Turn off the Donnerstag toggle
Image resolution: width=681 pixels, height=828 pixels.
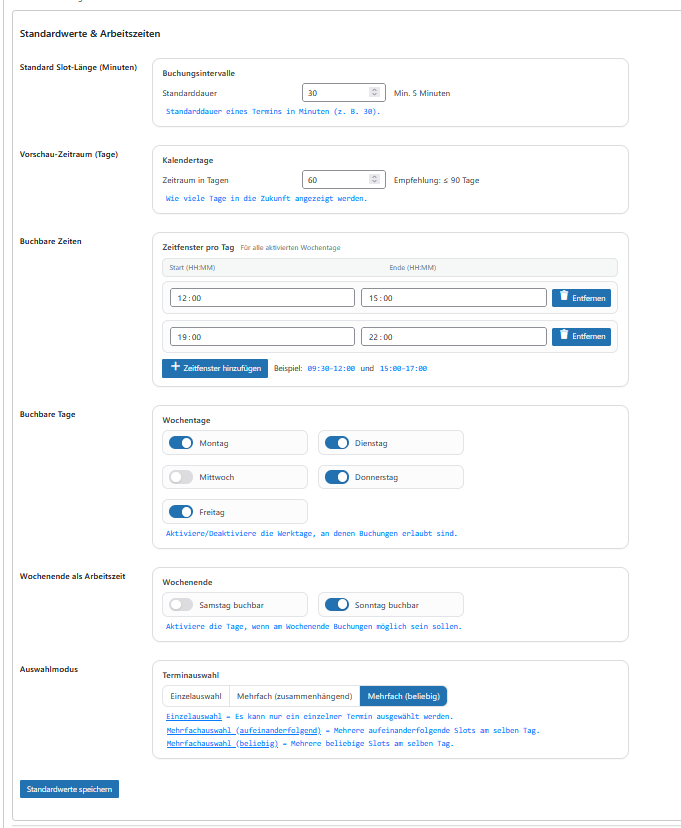click(337, 477)
